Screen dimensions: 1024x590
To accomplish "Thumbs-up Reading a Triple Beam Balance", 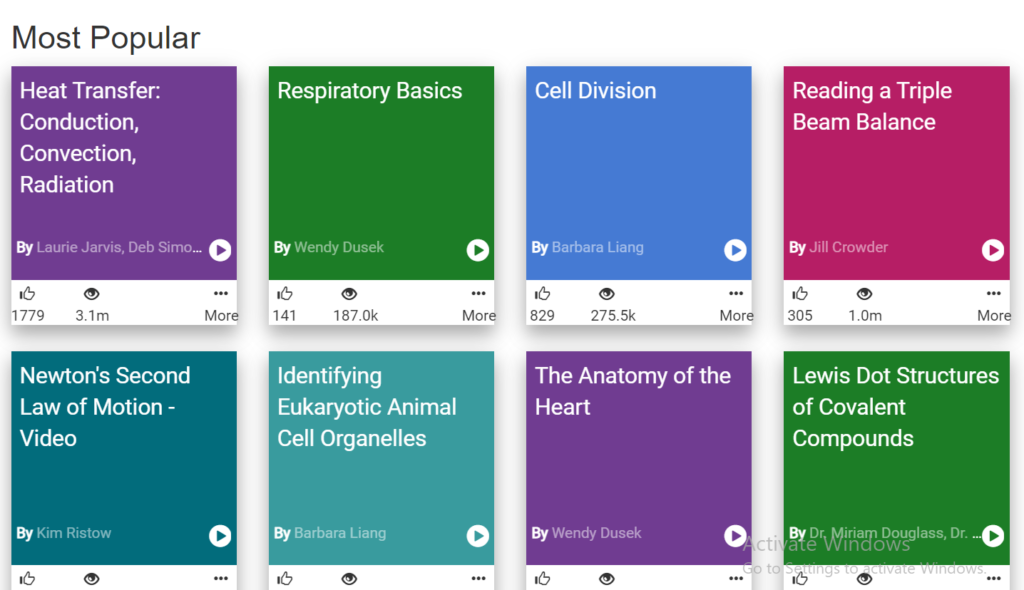I will (x=800, y=294).
